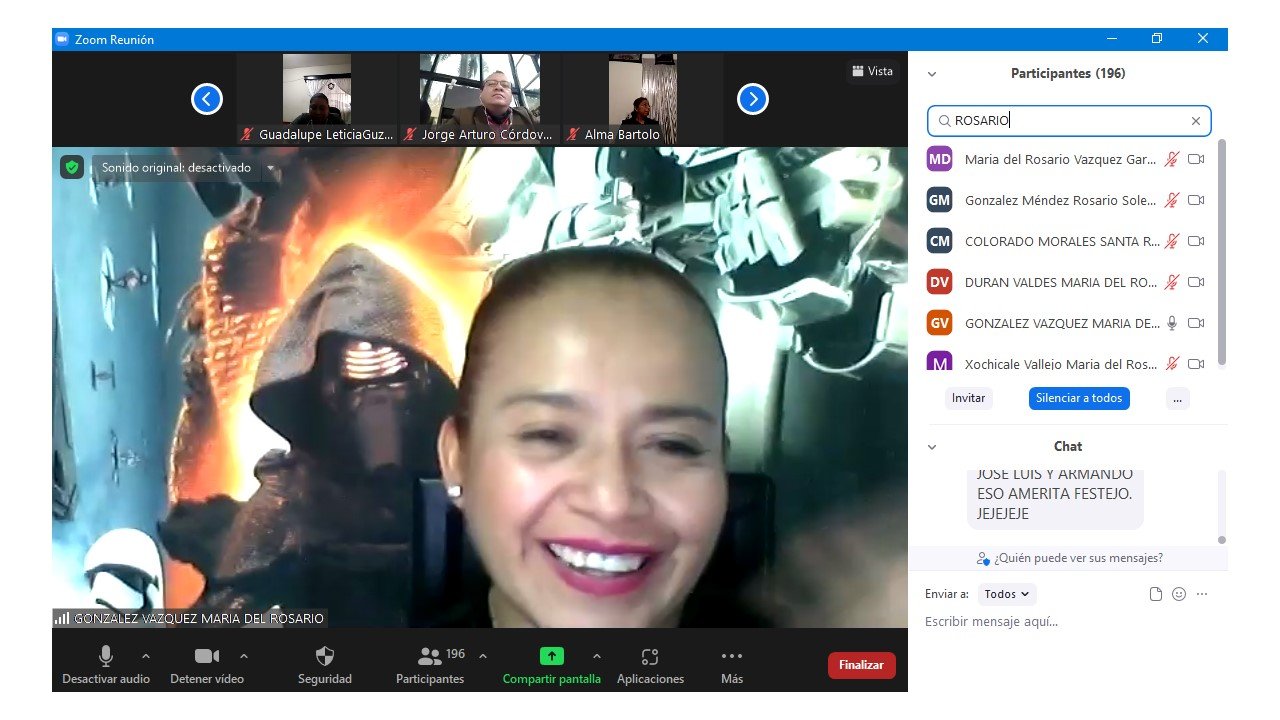Screen dimensions: 1280x720
Task: Open the Enviar a Todos dropdown
Action: (1006, 594)
